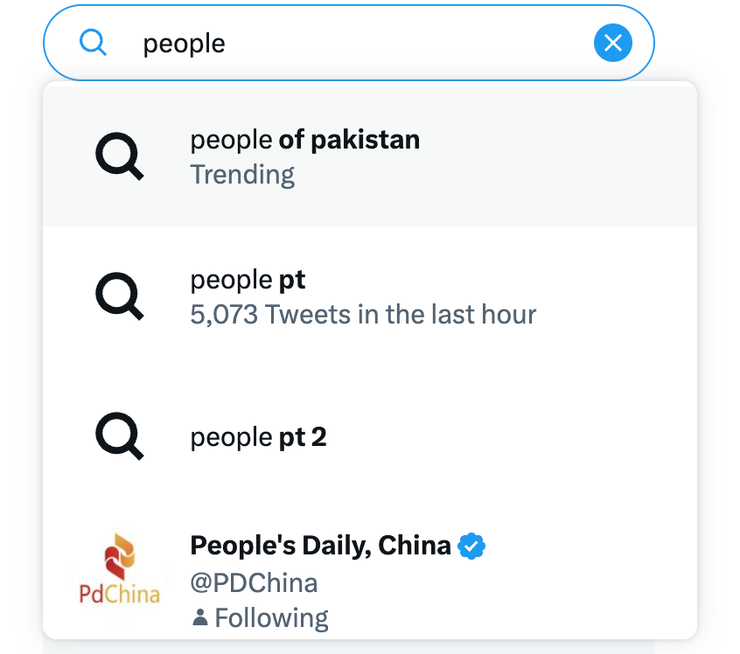Select the "people of pakistan" suggestion
740x654 pixels.
305,140
